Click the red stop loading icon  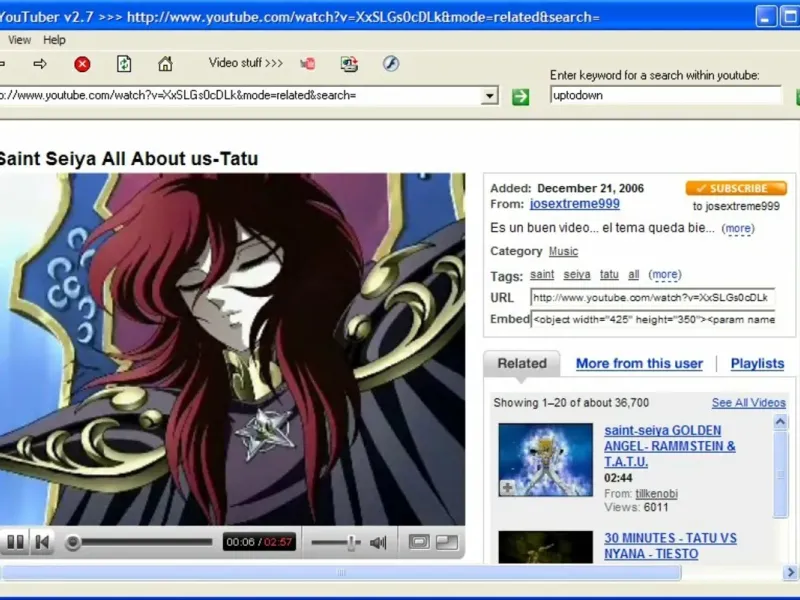pos(82,64)
